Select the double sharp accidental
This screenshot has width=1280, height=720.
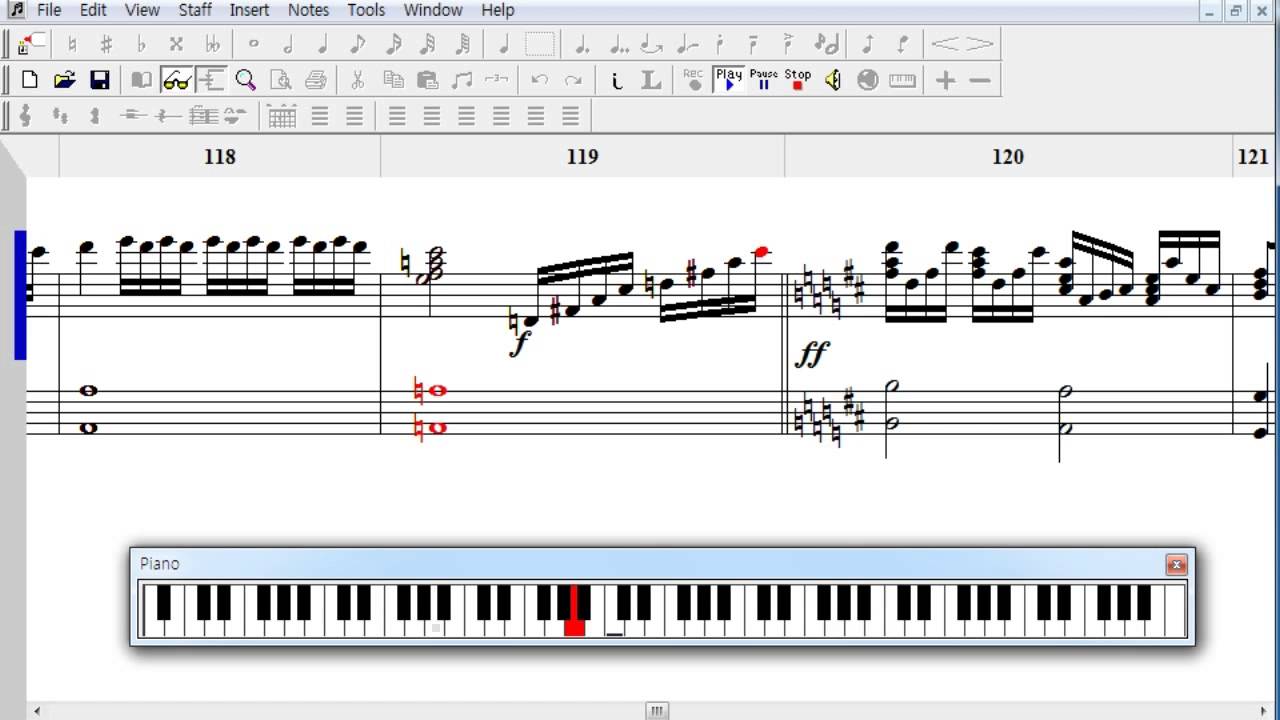click(176, 44)
